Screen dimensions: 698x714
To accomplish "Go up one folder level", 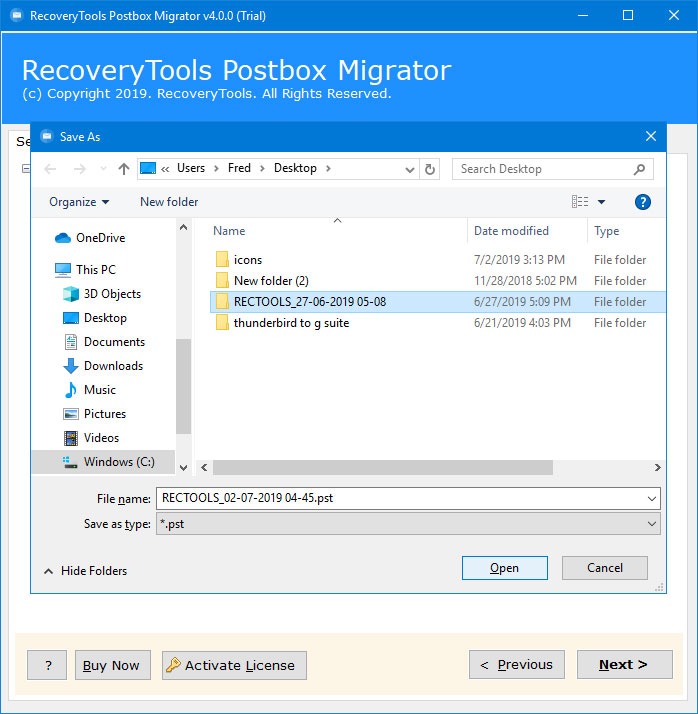I will coord(124,169).
